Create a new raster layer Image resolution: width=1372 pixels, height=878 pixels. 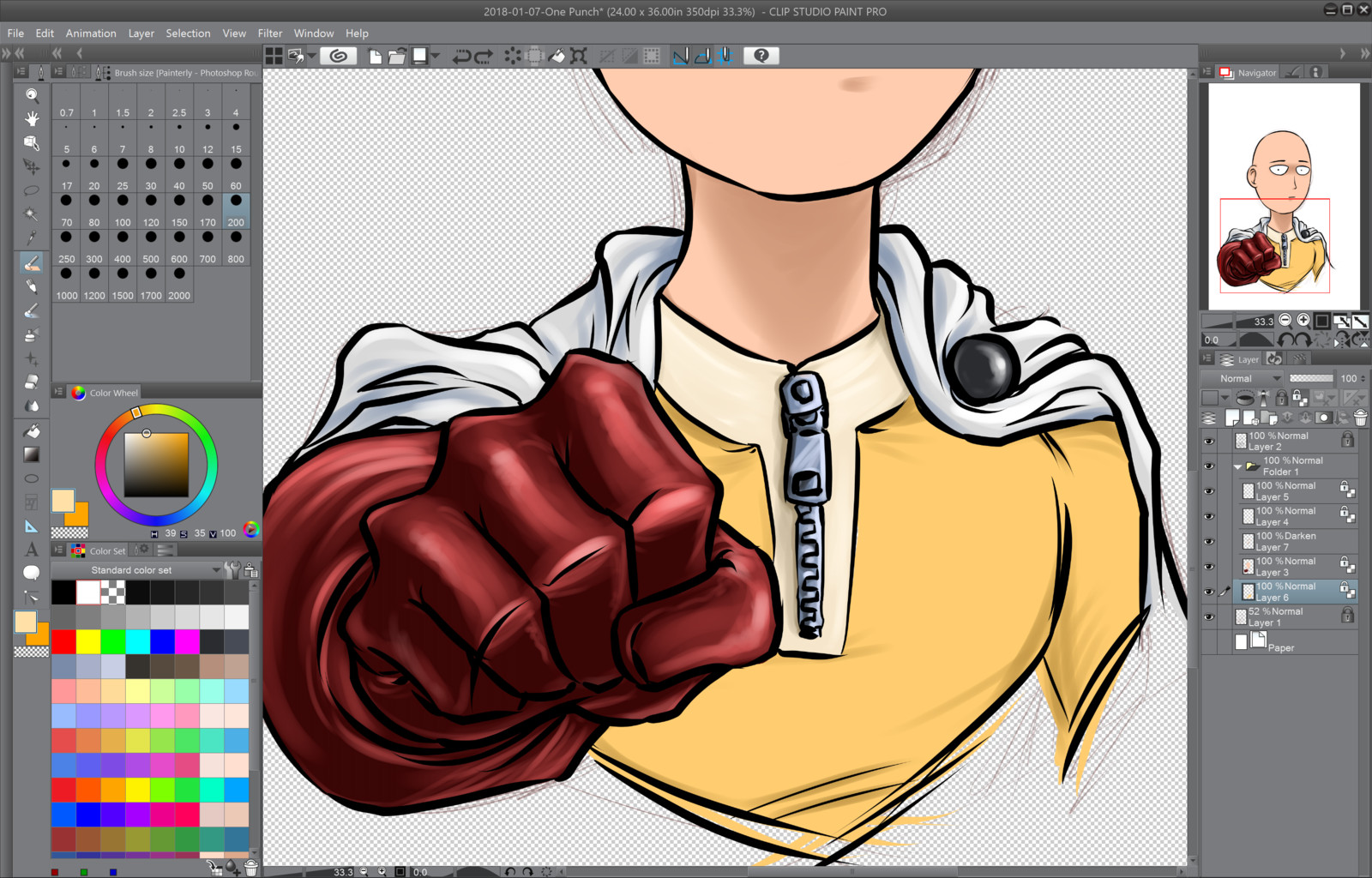pos(1232,418)
